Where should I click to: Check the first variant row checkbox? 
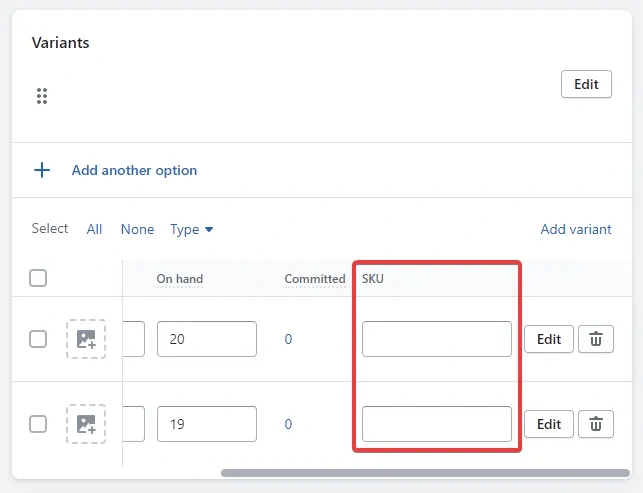[38, 339]
